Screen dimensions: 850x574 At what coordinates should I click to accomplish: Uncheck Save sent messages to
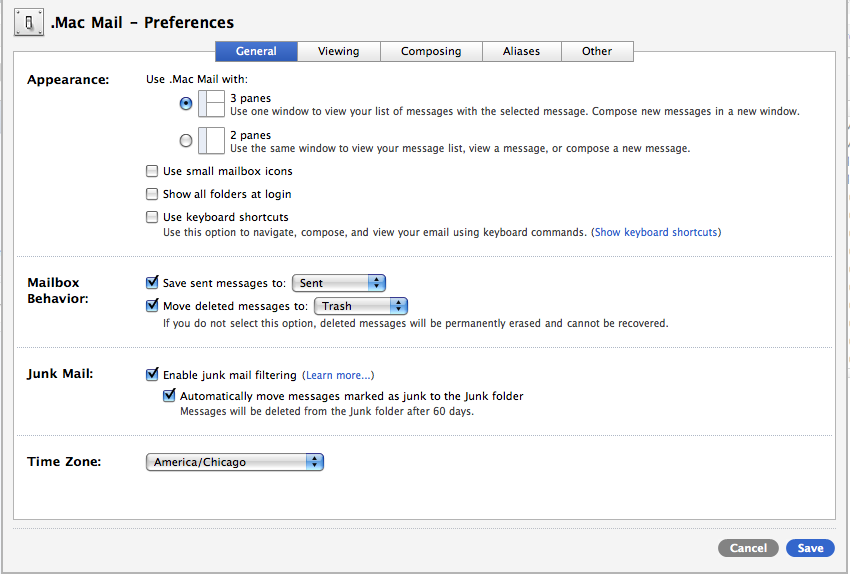(x=152, y=282)
